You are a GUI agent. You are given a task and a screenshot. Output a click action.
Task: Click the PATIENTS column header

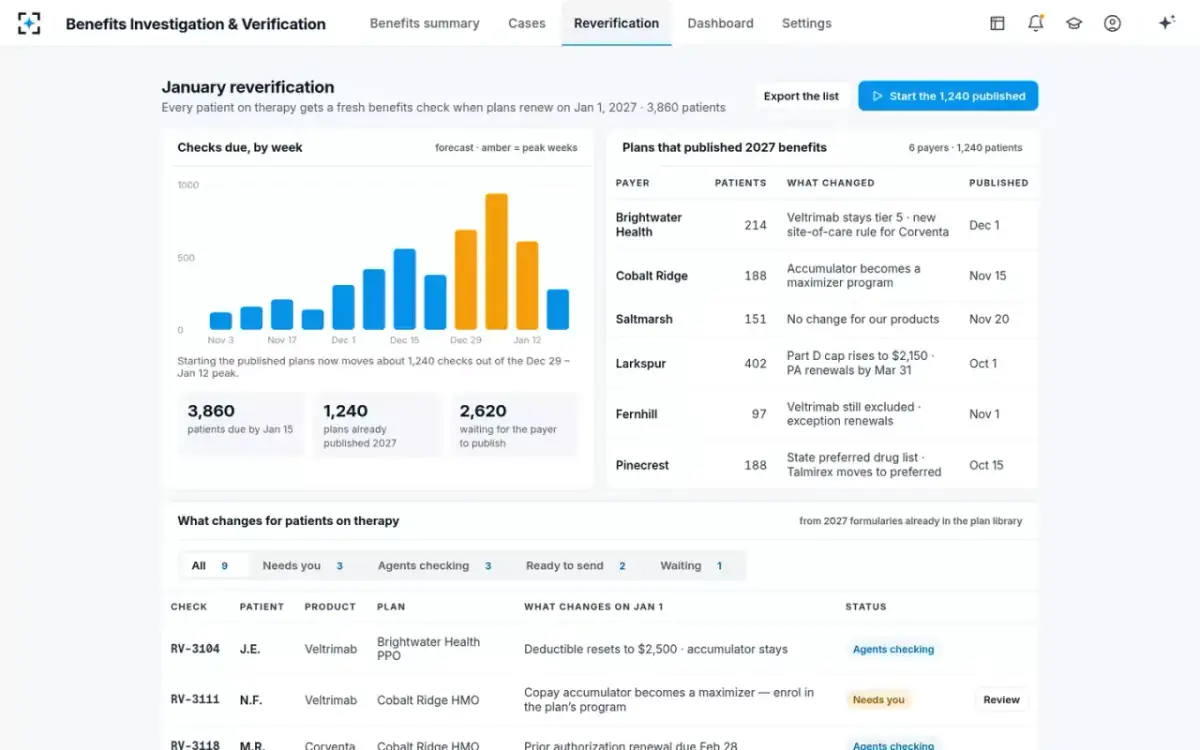(740, 183)
